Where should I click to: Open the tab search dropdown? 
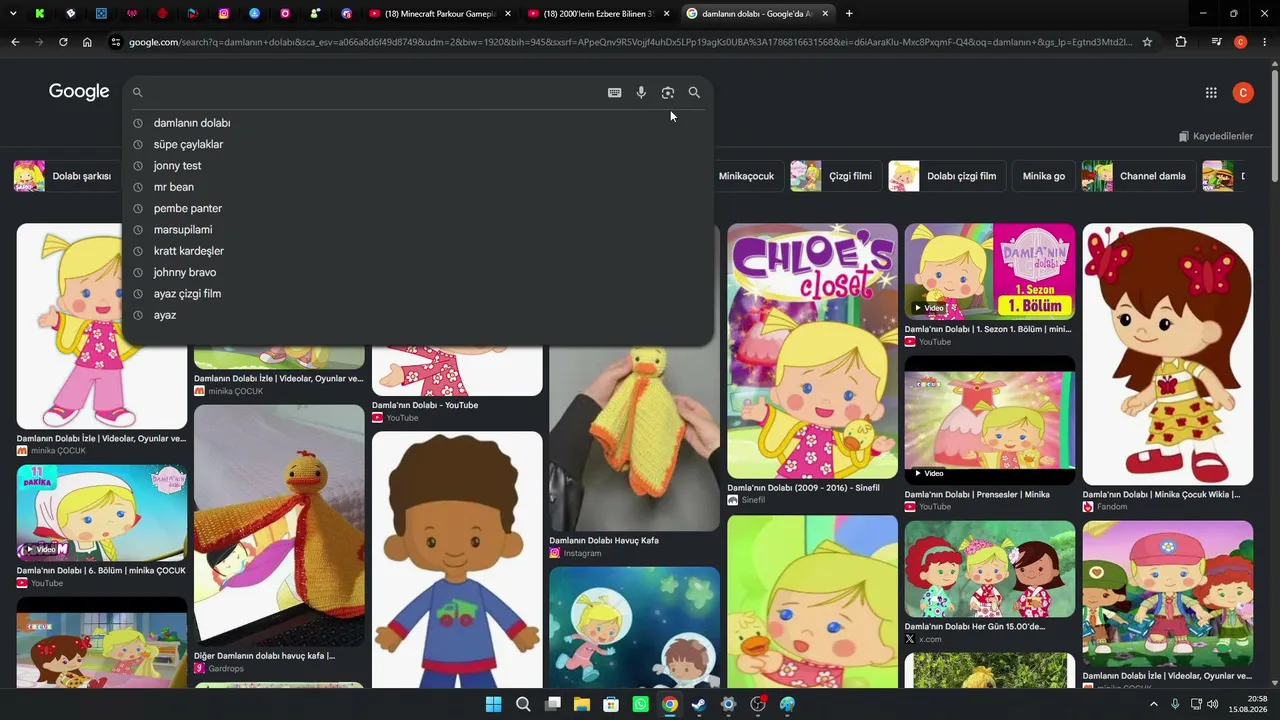click(14, 14)
